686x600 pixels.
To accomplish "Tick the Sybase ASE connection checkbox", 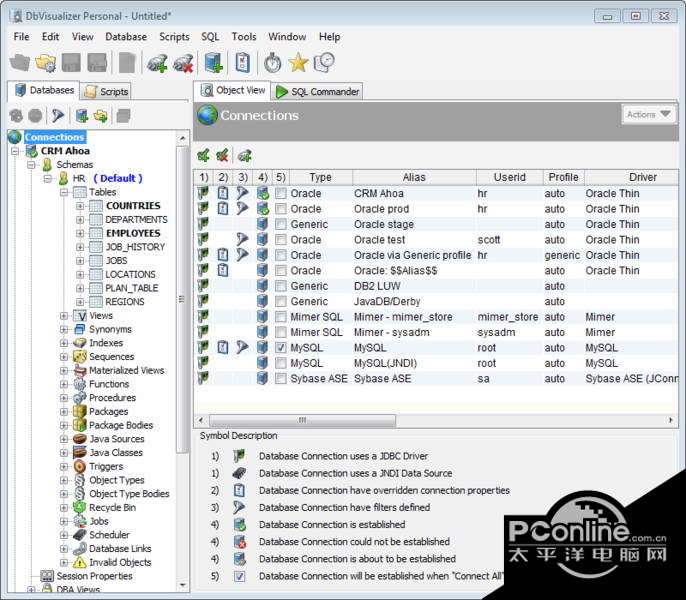I will (x=281, y=379).
